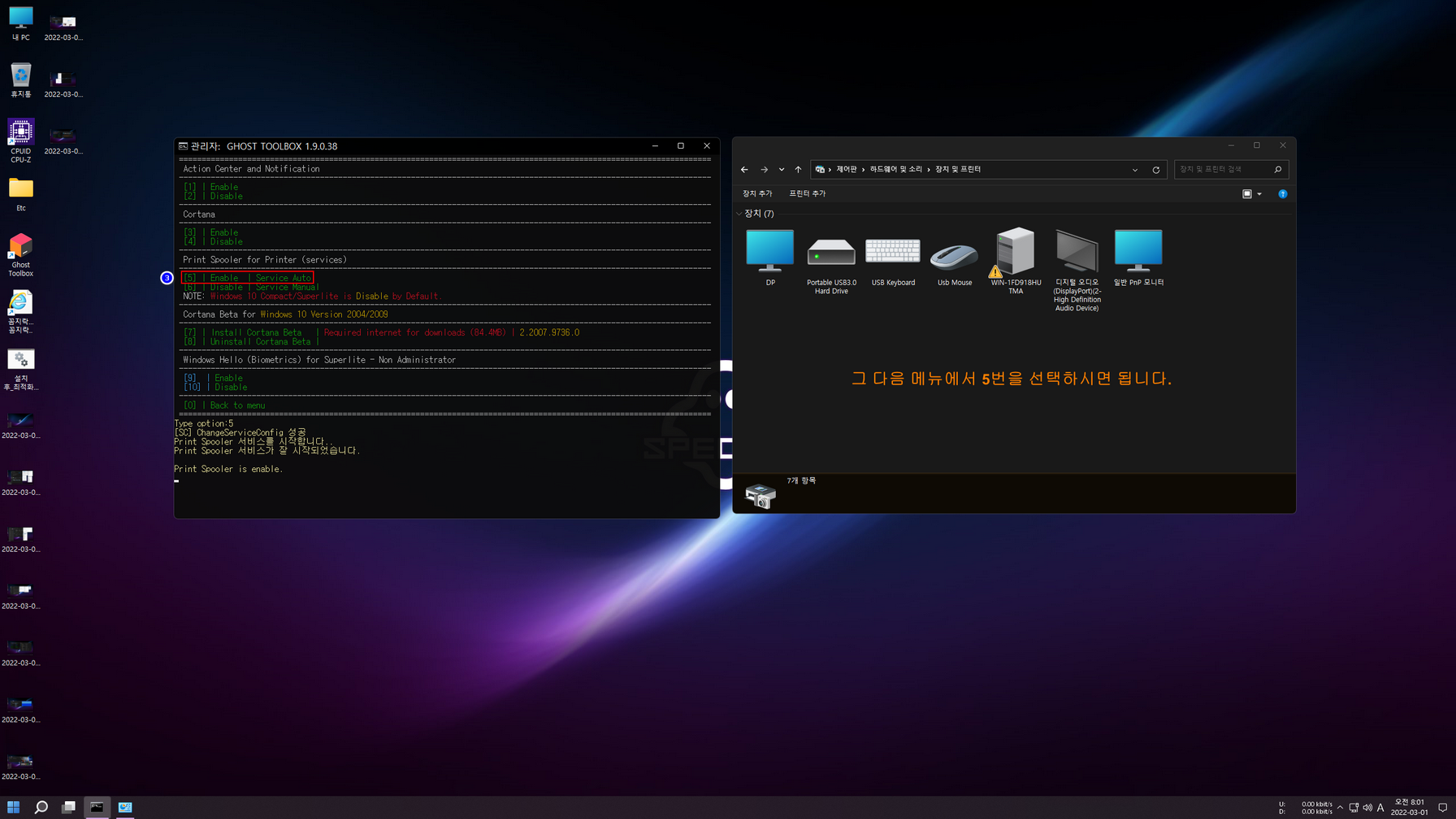1456x819 pixels.
Task: Expand the address bar history dropdown
Action: point(1135,170)
